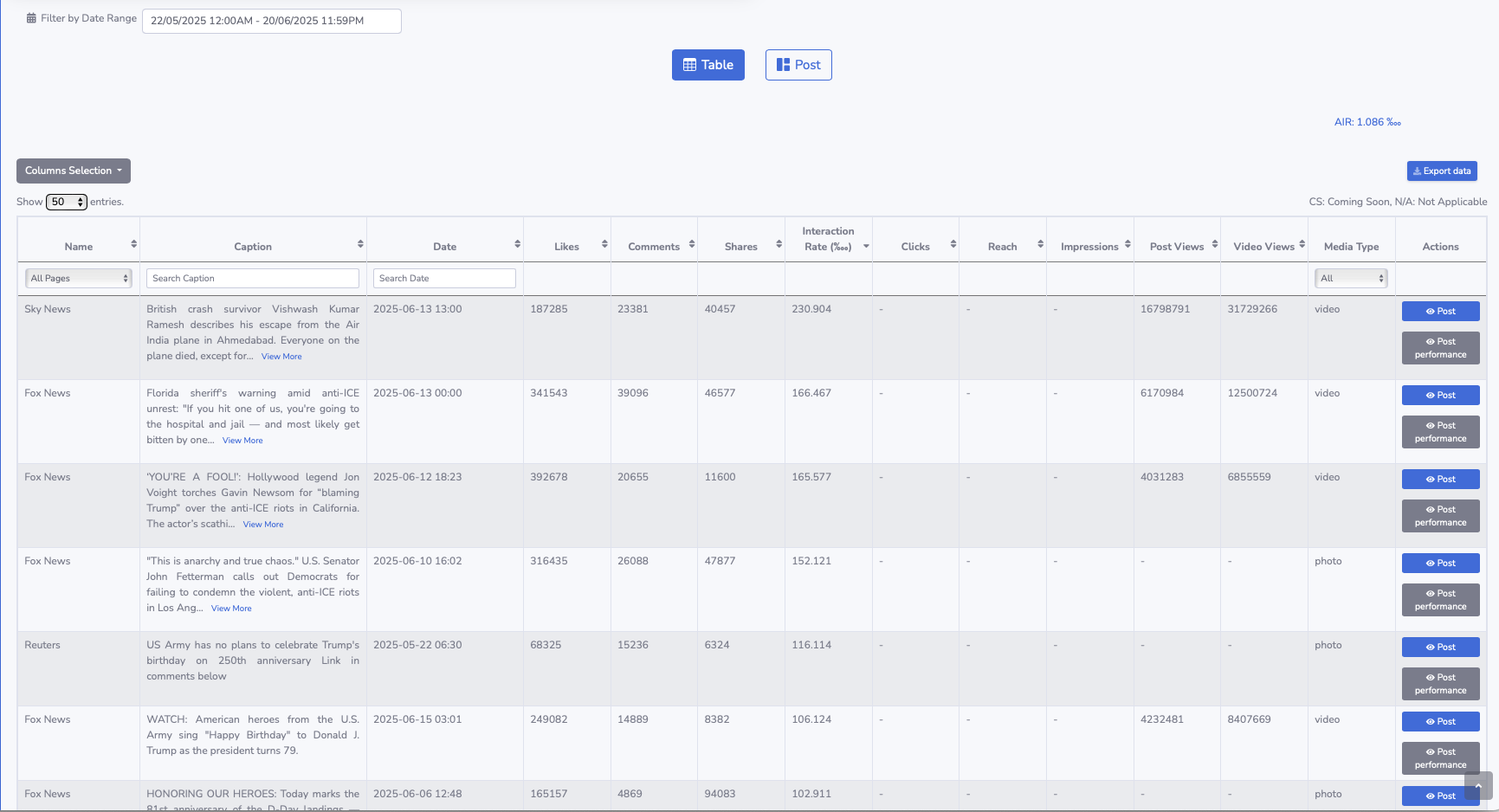Sort by Date column sort icon
This screenshot has width=1499, height=812.
[517, 244]
